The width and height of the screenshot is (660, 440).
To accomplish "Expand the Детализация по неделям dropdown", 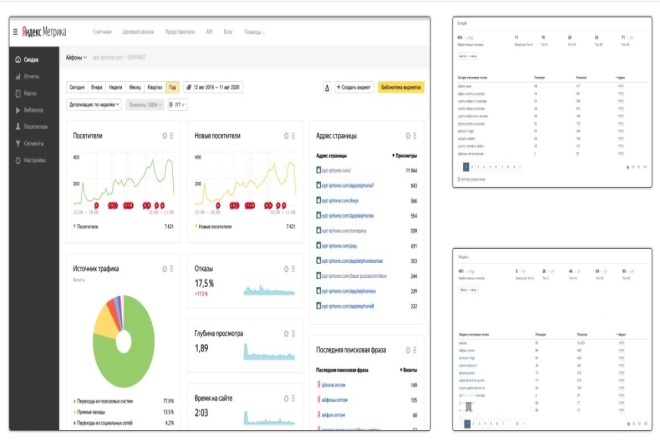I will pos(94,104).
